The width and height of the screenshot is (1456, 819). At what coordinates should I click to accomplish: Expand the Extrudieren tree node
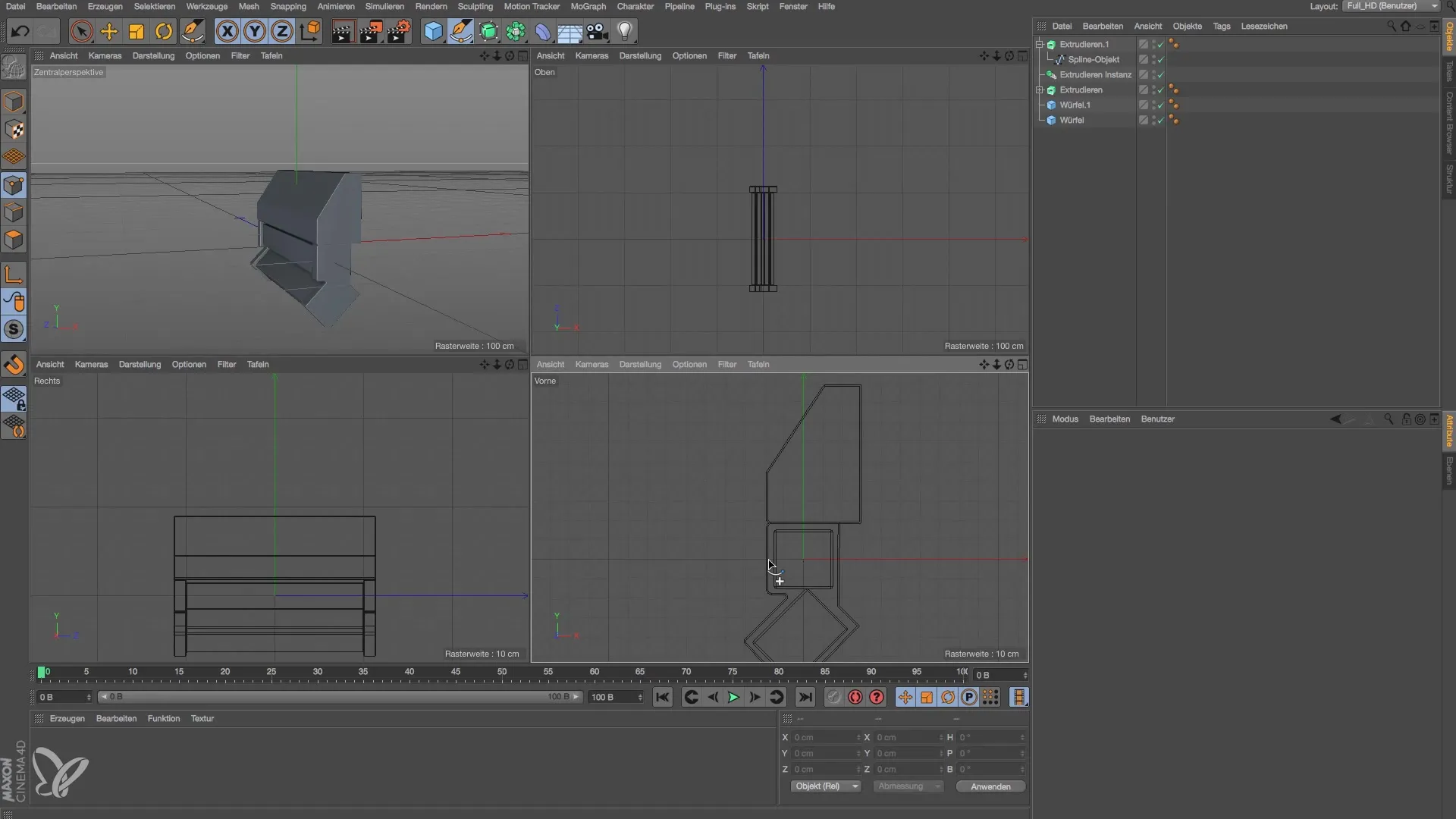coord(1040,89)
